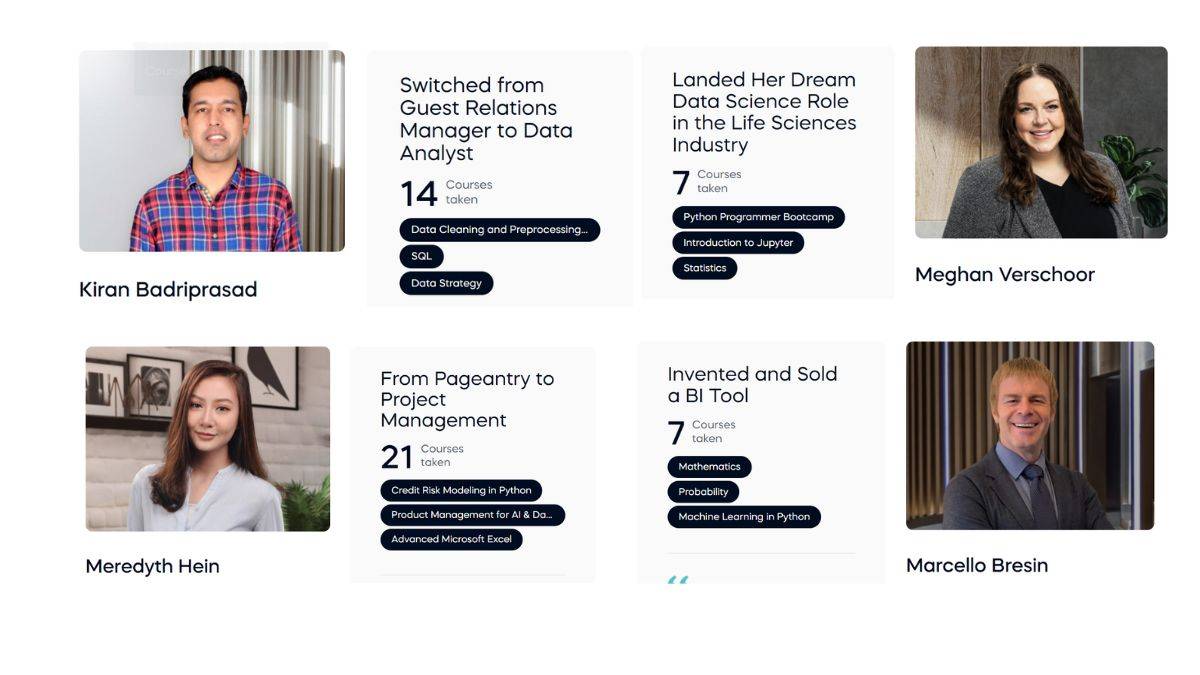Click the 'Statistics' course tag

[705, 267]
